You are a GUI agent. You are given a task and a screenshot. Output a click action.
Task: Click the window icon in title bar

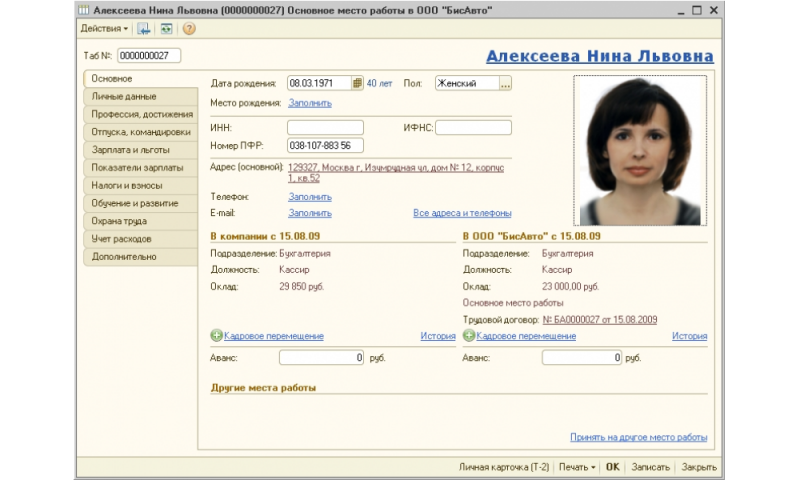[84, 9]
